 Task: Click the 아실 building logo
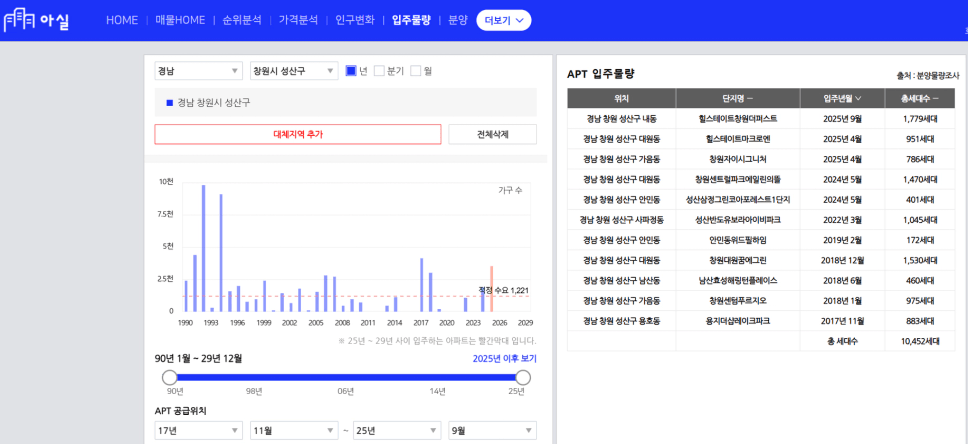[x=36, y=20]
